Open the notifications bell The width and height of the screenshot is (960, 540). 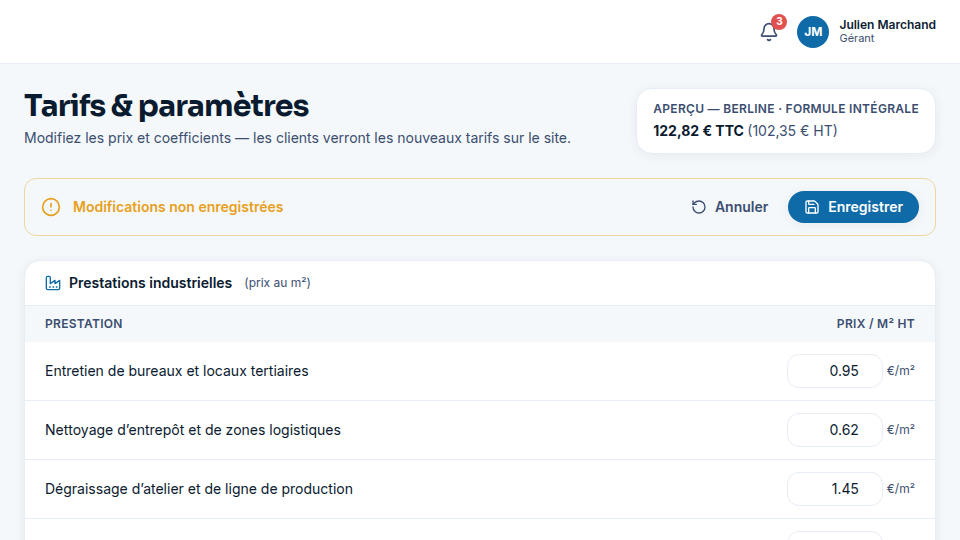tap(769, 31)
